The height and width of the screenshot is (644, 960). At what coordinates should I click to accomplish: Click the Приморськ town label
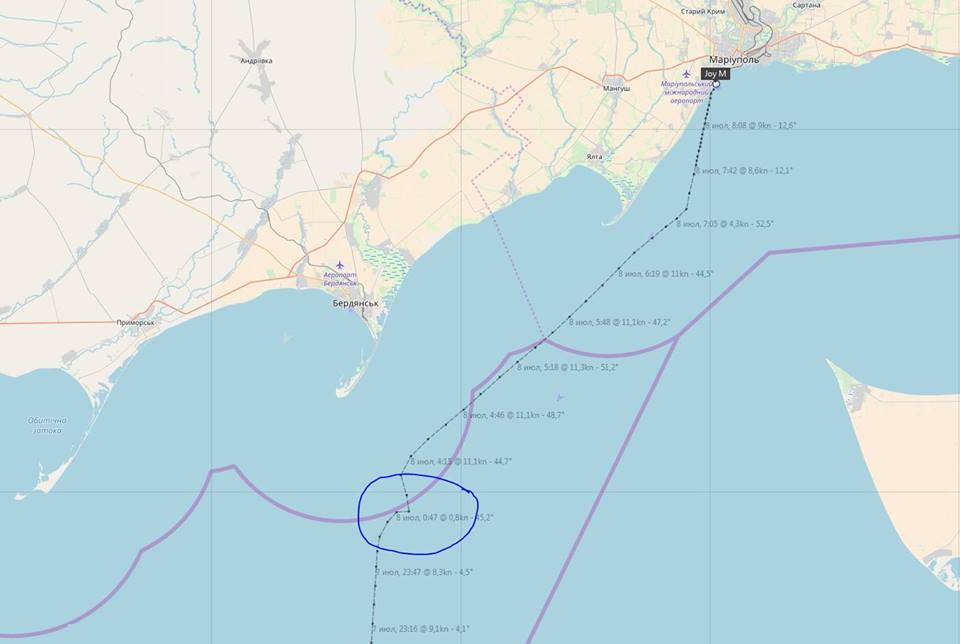[x=136, y=323]
